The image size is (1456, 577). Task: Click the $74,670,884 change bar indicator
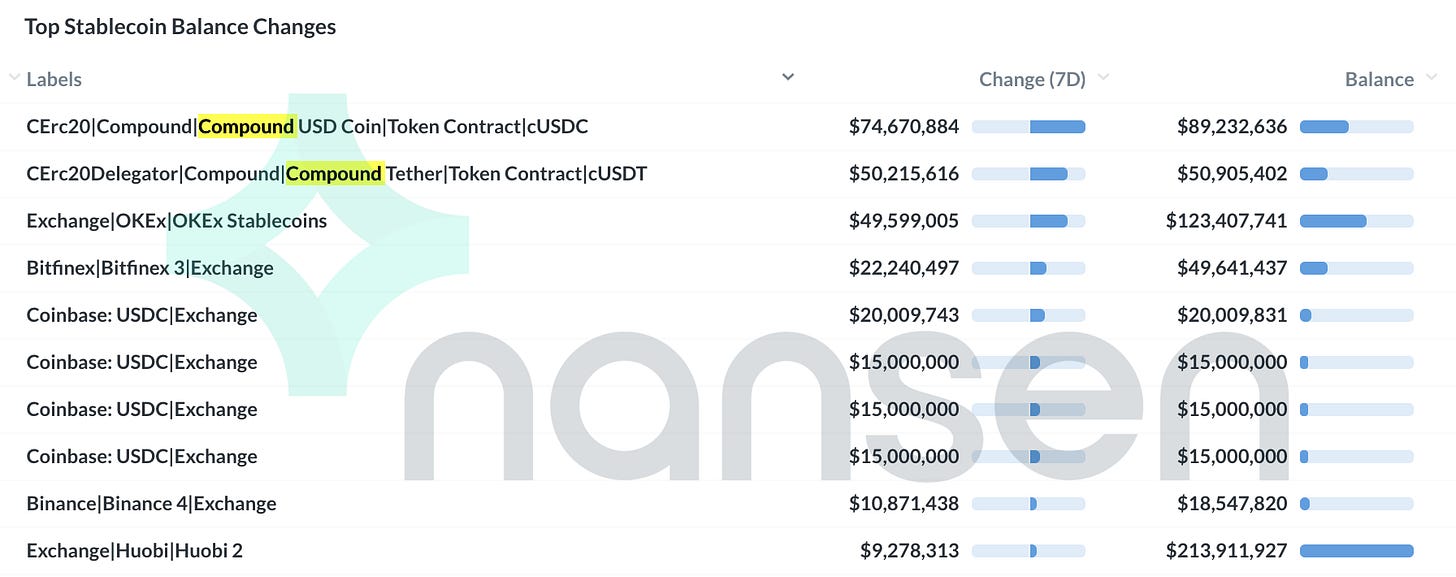[x=1028, y=127]
